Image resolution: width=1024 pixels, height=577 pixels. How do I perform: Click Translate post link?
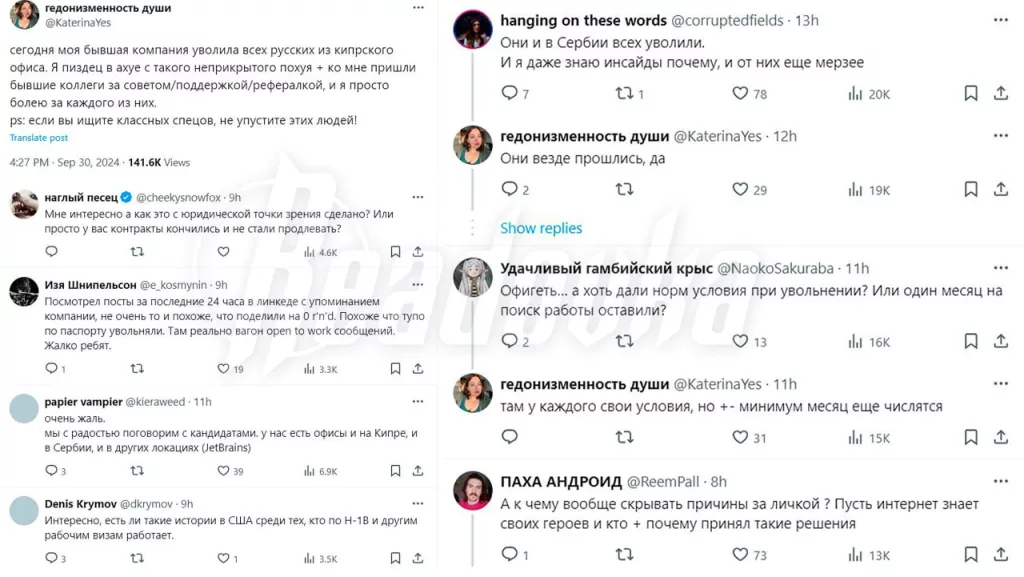39,138
